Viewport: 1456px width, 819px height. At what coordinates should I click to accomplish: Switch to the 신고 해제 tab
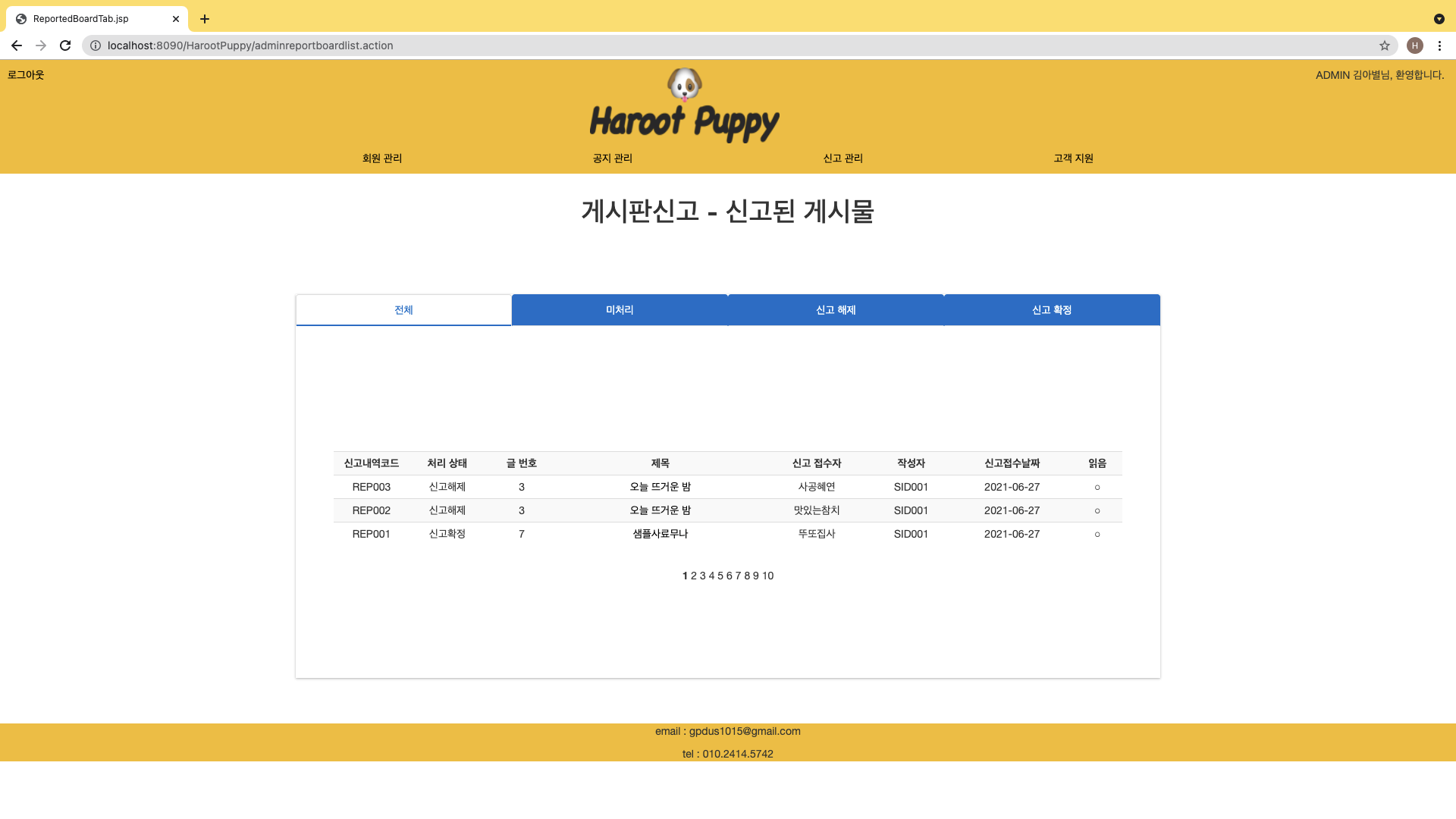click(836, 310)
